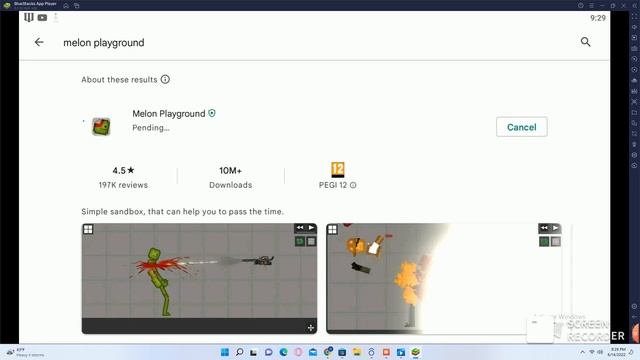Tap 'Simple sandbox' description text
This screenshot has height=360, width=640.
click(182, 211)
